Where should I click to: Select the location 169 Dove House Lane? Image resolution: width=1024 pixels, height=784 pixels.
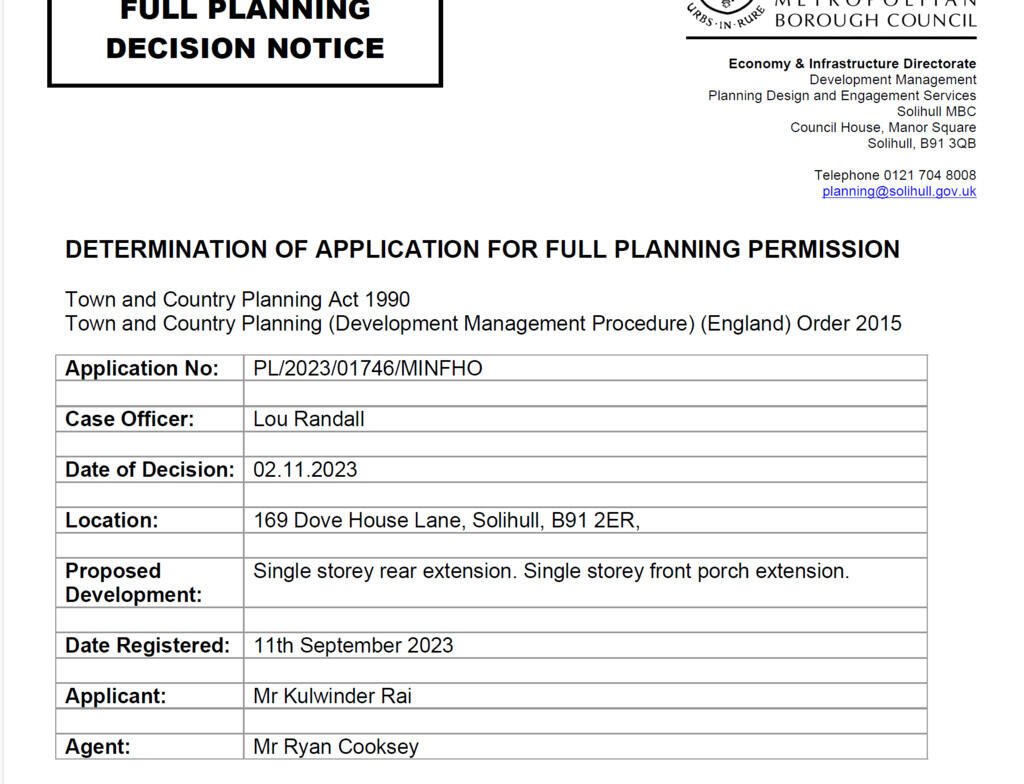click(x=446, y=520)
